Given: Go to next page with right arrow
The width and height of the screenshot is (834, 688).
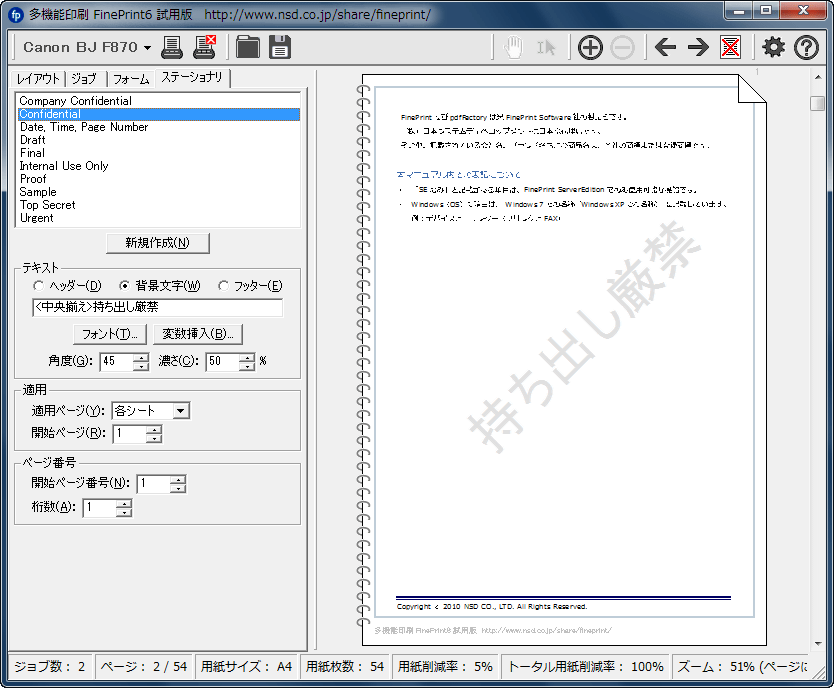Looking at the screenshot, I should tap(698, 47).
